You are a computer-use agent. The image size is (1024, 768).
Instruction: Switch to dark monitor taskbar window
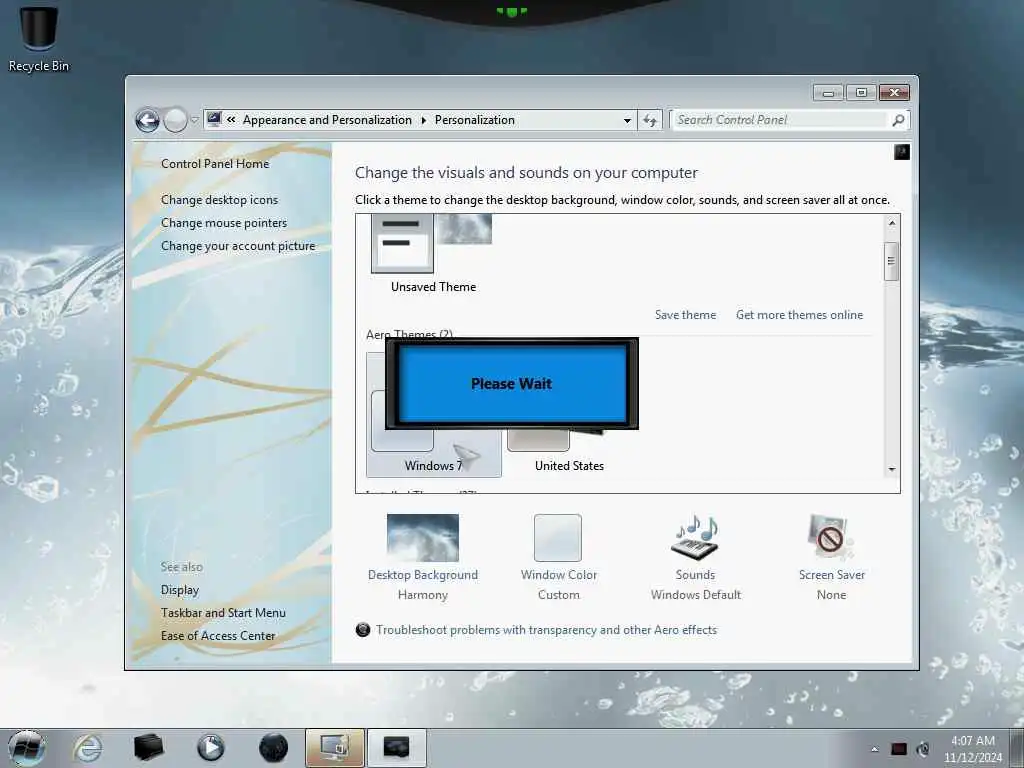(396, 748)
